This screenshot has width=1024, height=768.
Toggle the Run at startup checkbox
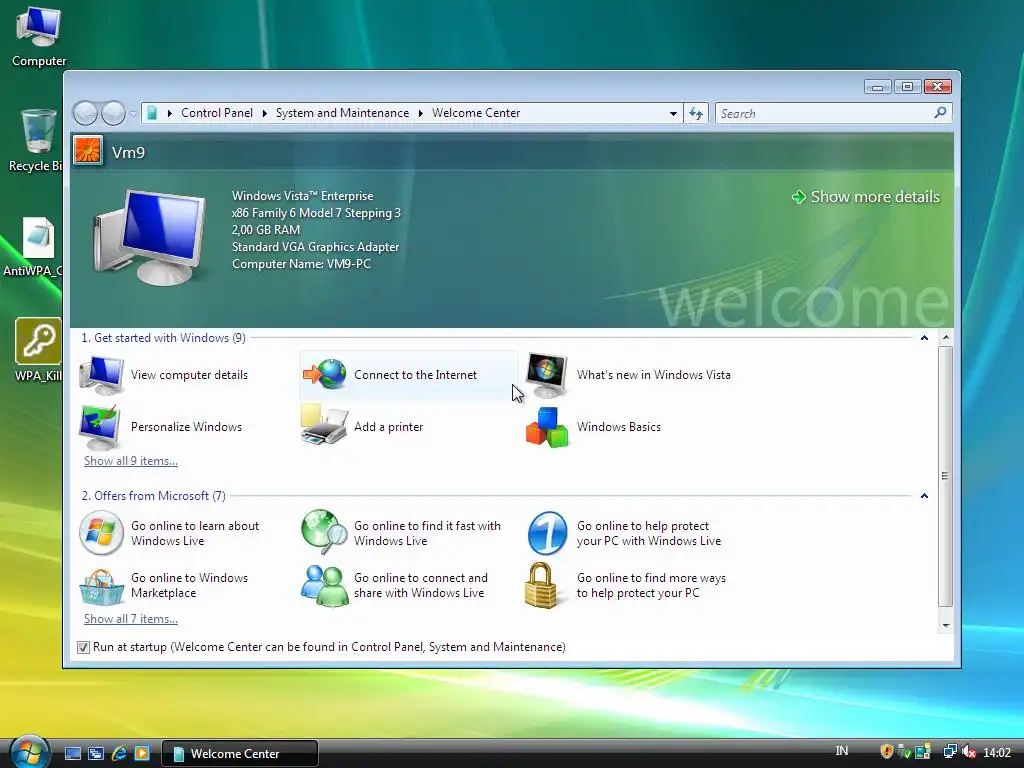[x=83, y=647]
